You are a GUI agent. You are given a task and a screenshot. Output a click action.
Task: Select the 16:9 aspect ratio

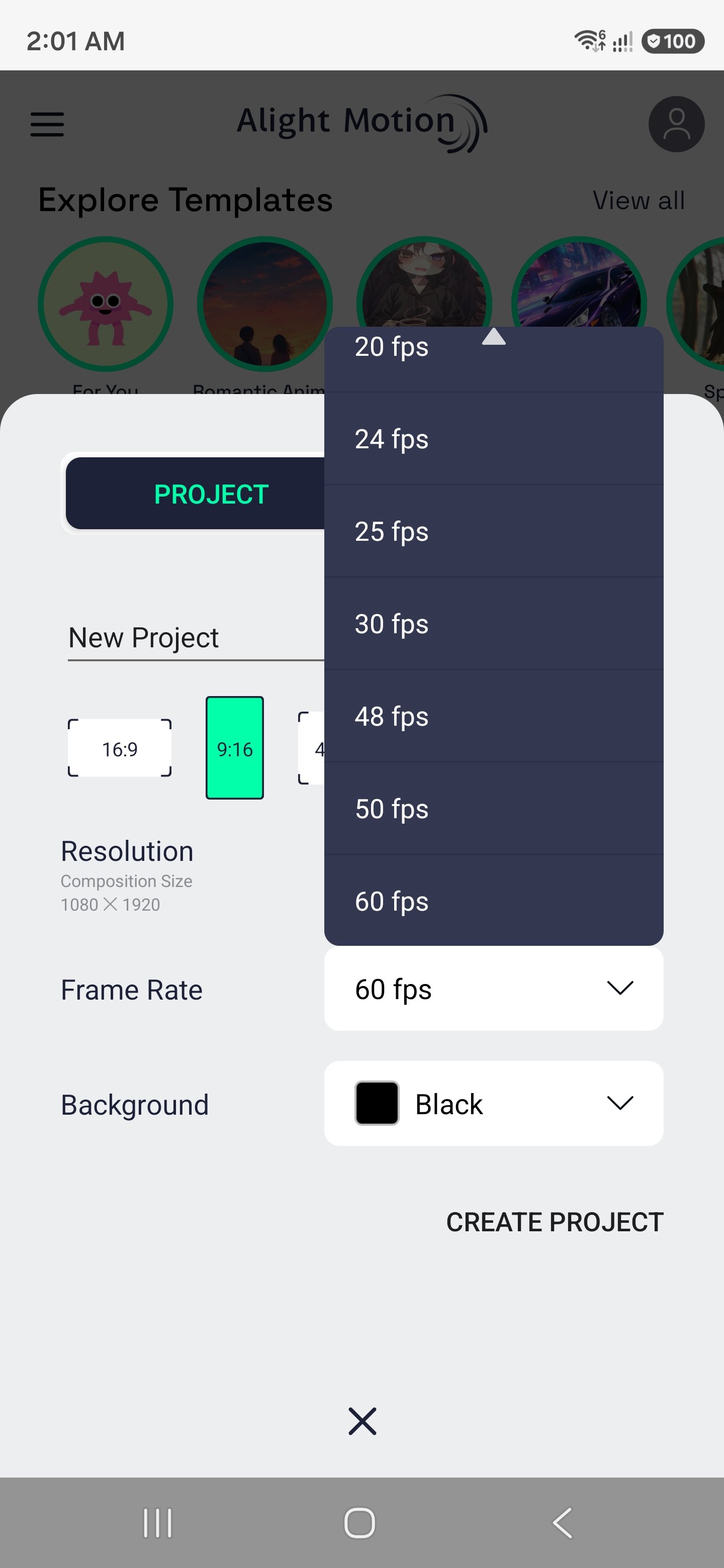pyautogui.click(x=119, y=748)
